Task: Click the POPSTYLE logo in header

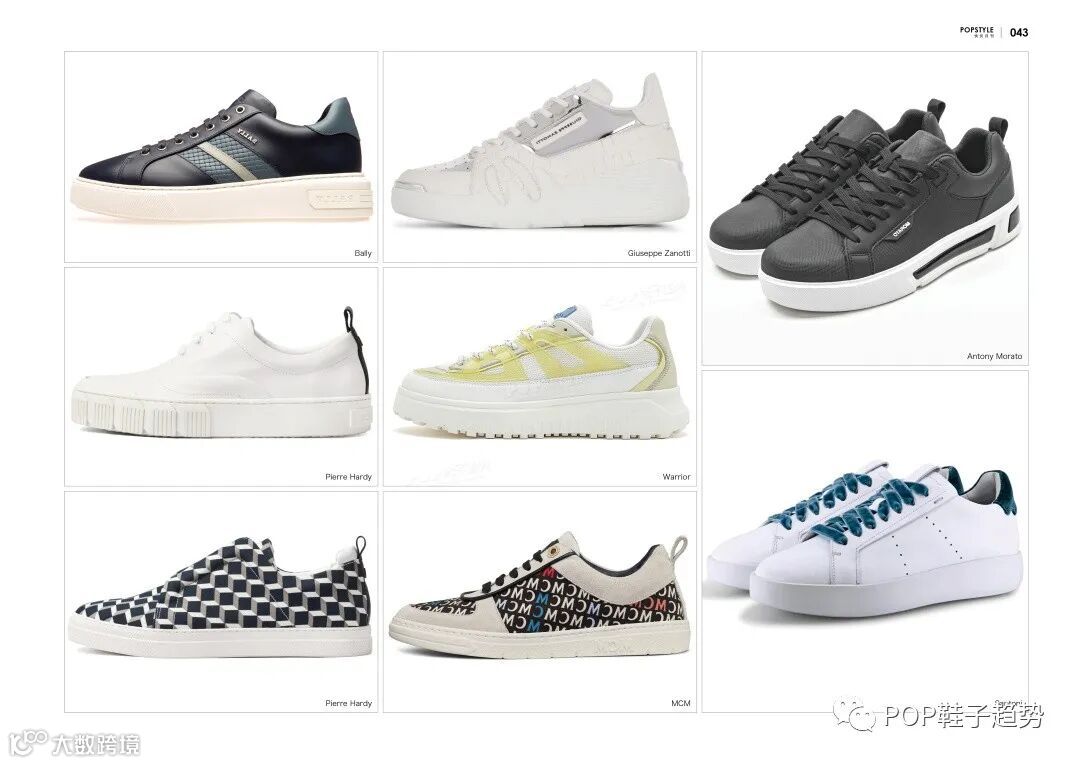Action: click(977, 32)
